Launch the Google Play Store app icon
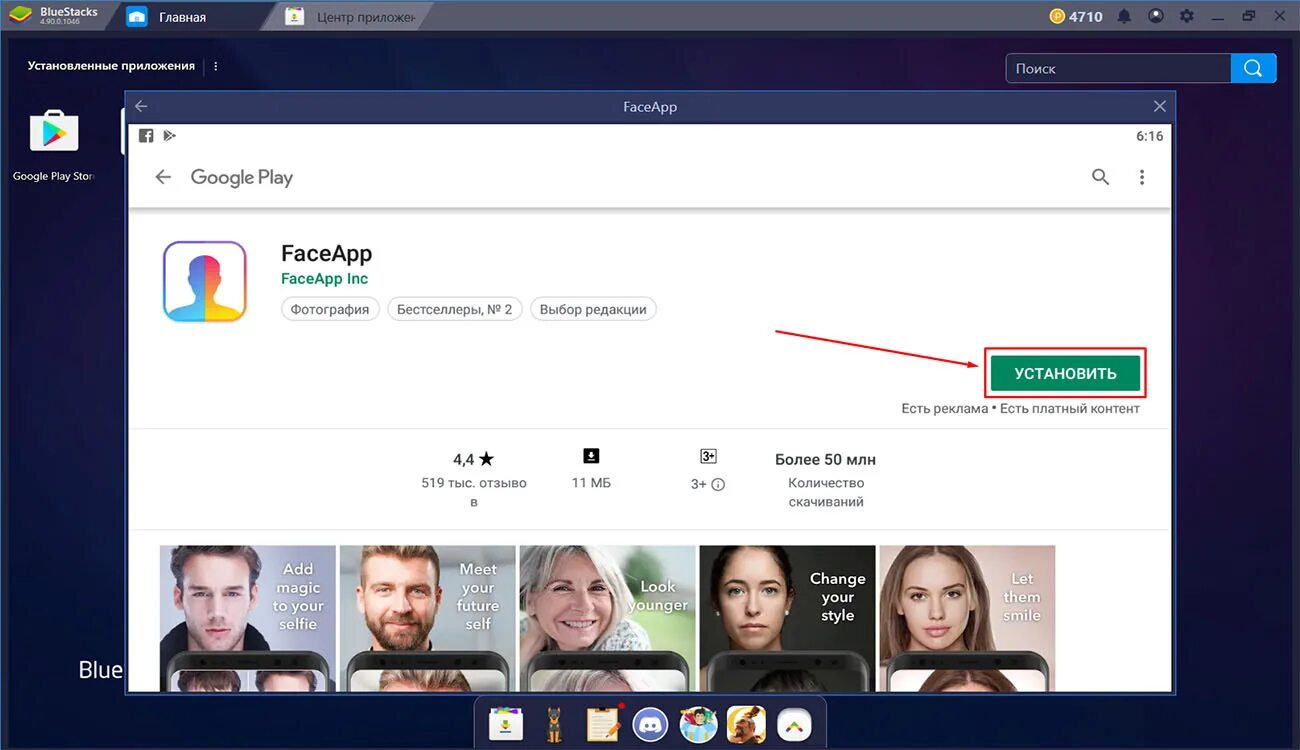This screenshot has height=750, width=1300. [x=54, y=132]
